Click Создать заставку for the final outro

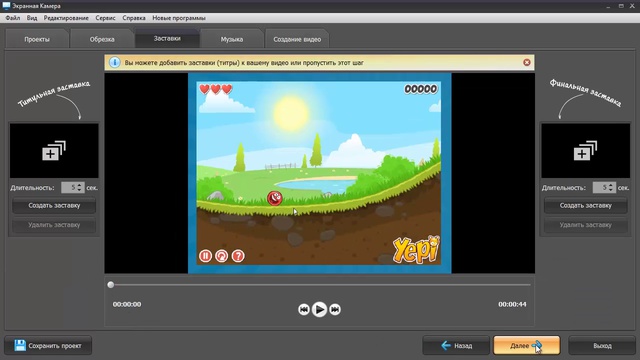[x=585, y=205]
